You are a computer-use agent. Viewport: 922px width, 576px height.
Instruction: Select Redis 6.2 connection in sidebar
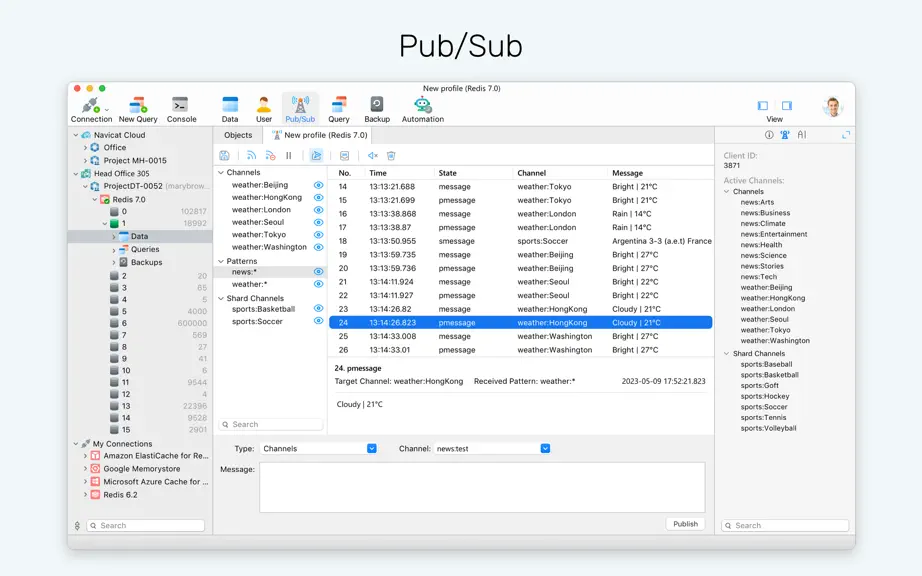[x=120, y=495]
